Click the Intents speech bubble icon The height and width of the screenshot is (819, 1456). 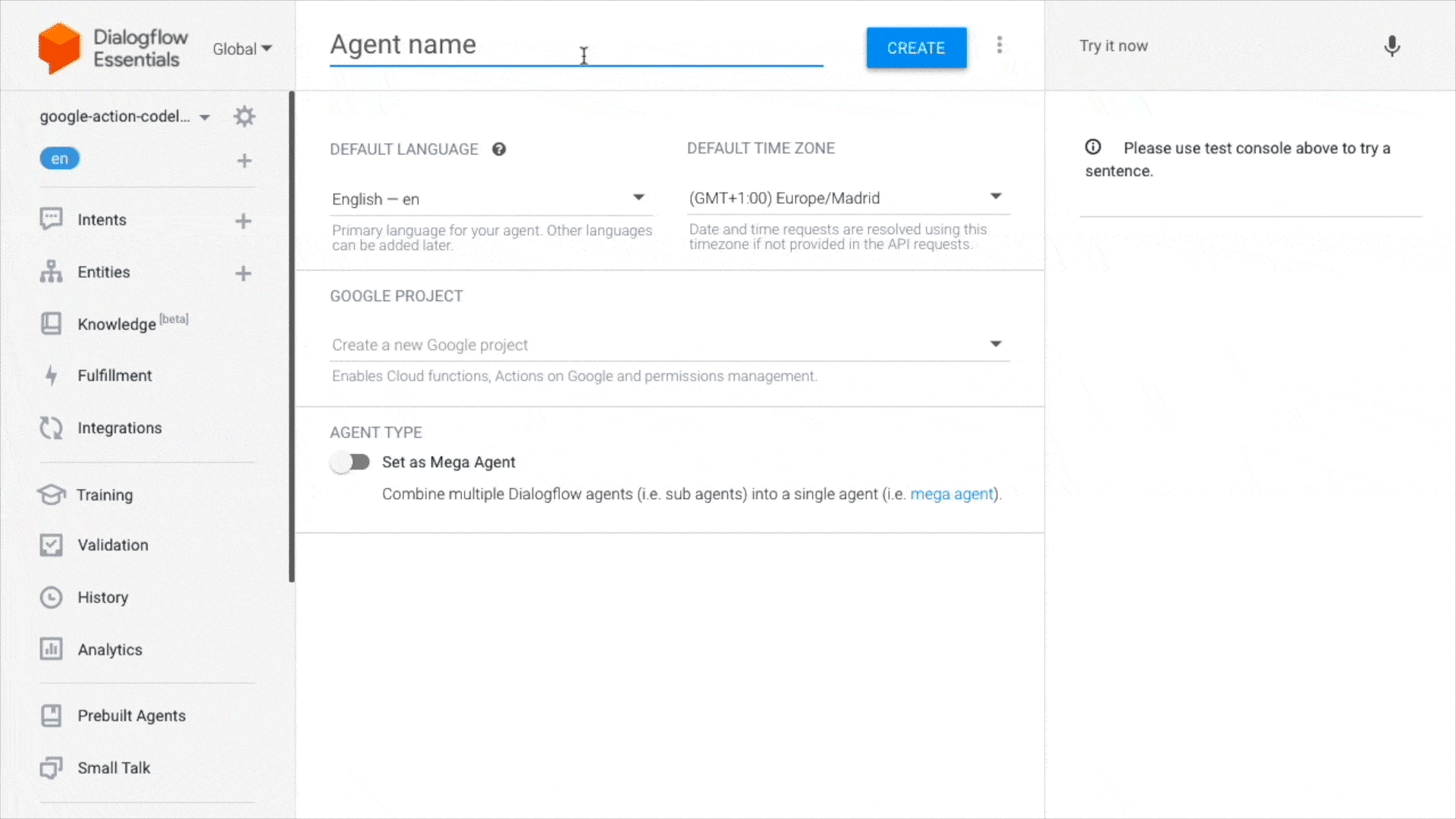click(x=51, y=220)
